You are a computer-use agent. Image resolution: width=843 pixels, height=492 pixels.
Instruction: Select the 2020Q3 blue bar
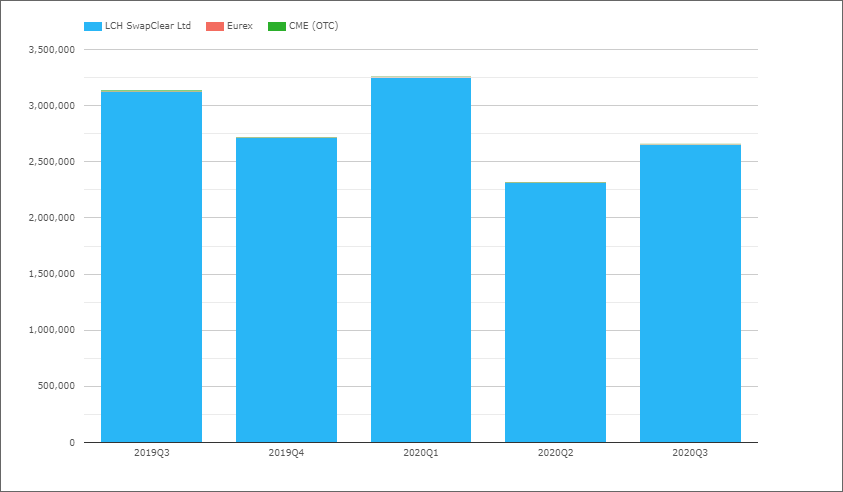click(690, 294)
